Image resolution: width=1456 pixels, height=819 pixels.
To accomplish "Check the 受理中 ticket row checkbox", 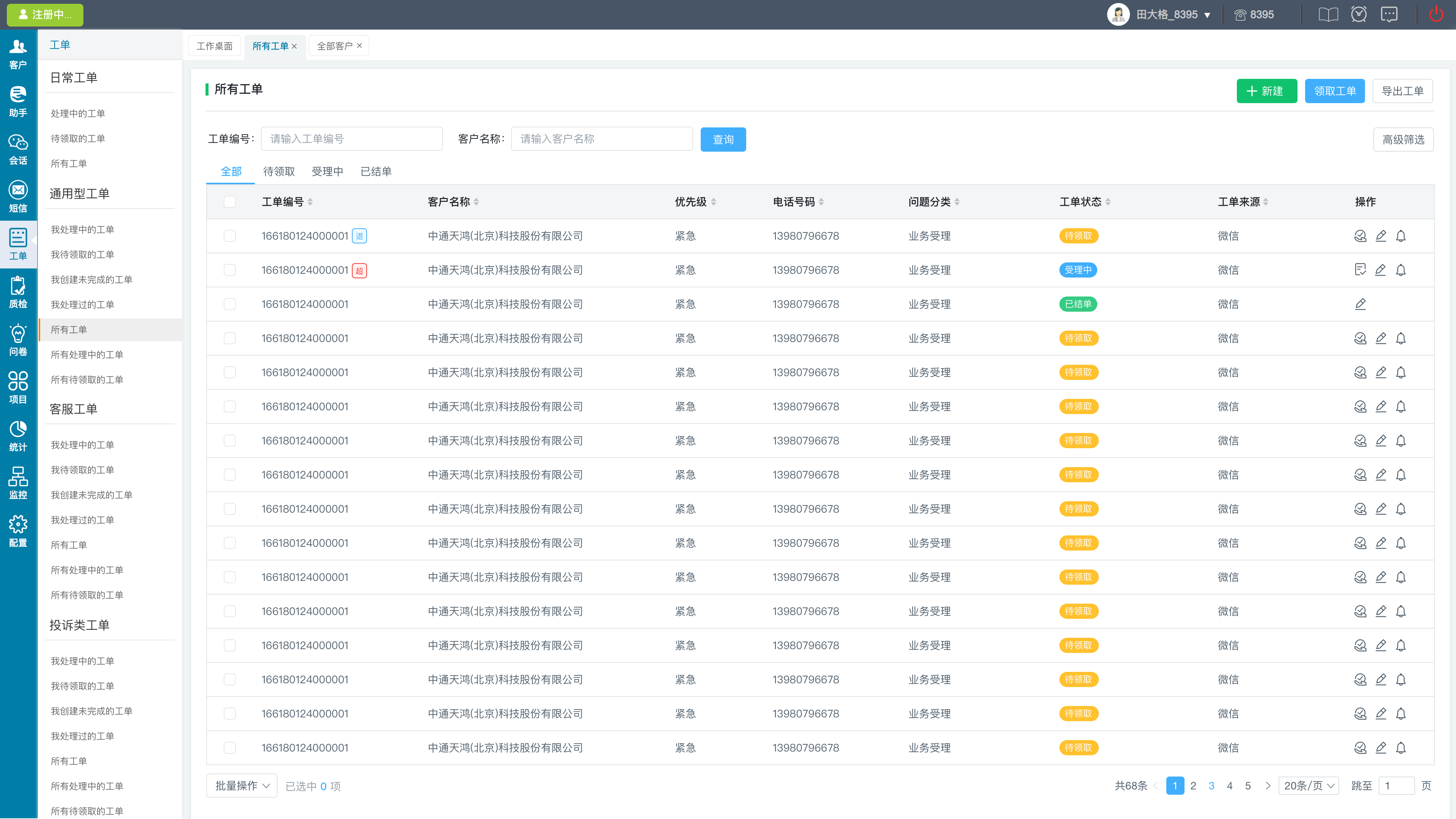I will coord(229,270).
